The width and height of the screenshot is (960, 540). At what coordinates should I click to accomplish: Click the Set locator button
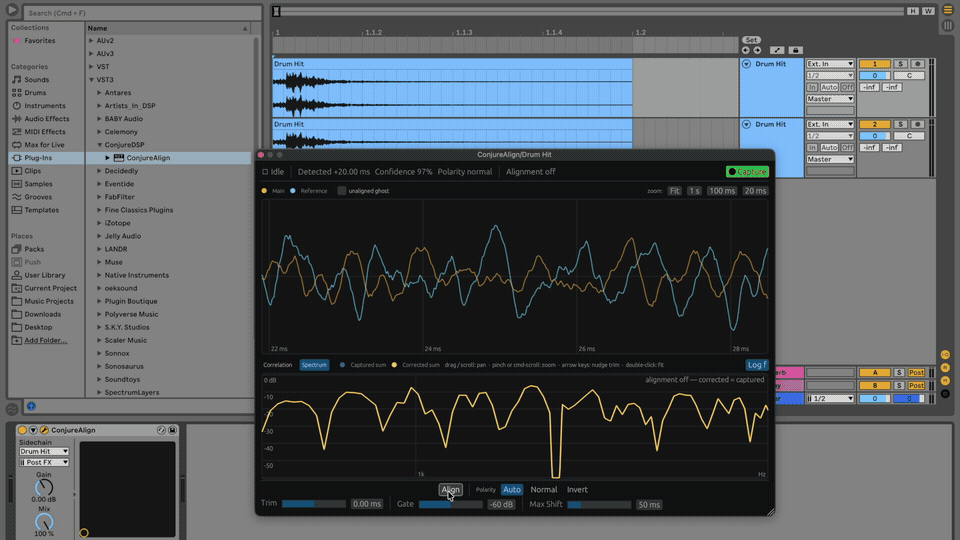pos(751,40)
